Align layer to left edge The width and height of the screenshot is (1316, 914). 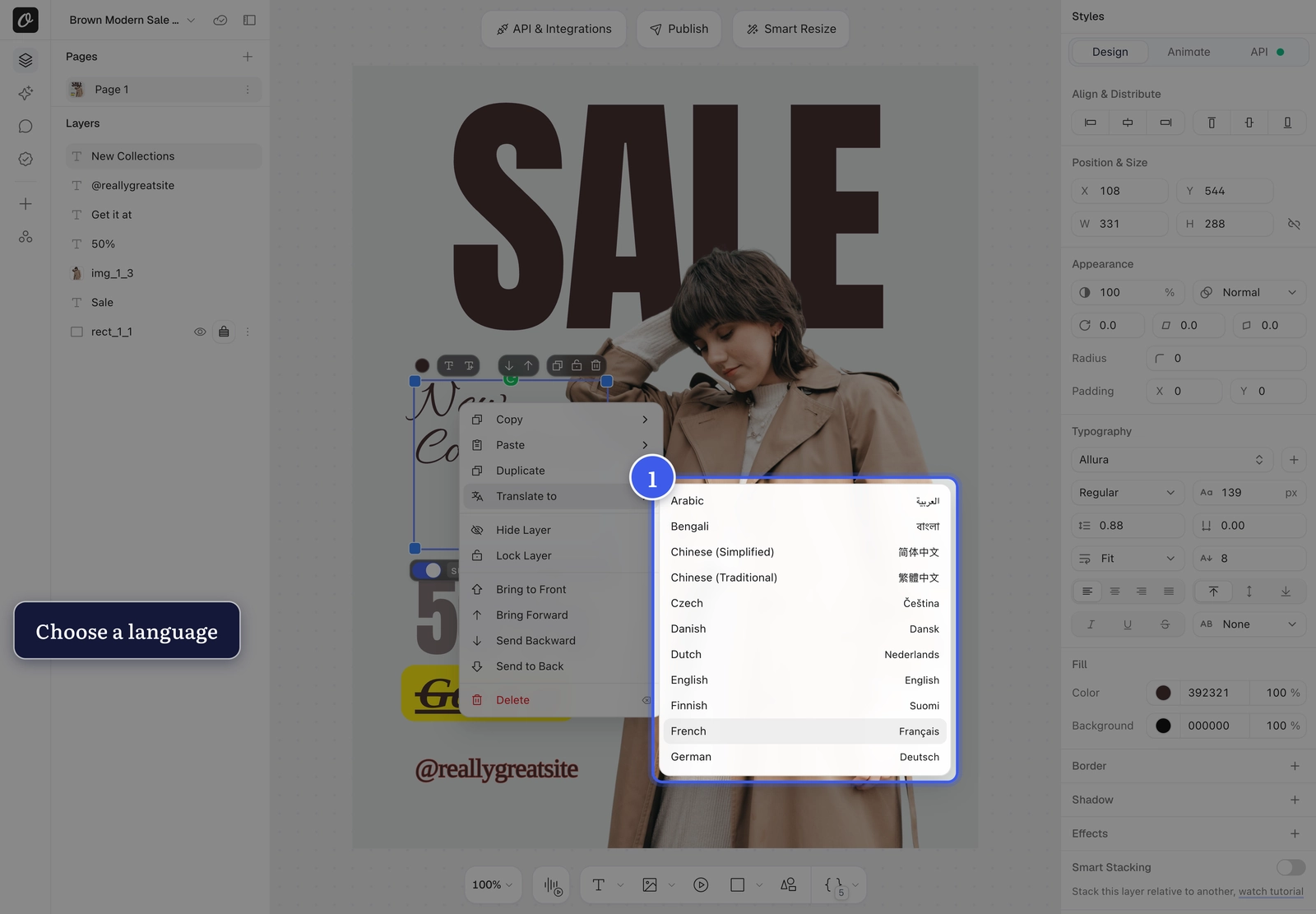coord(1091,123)
